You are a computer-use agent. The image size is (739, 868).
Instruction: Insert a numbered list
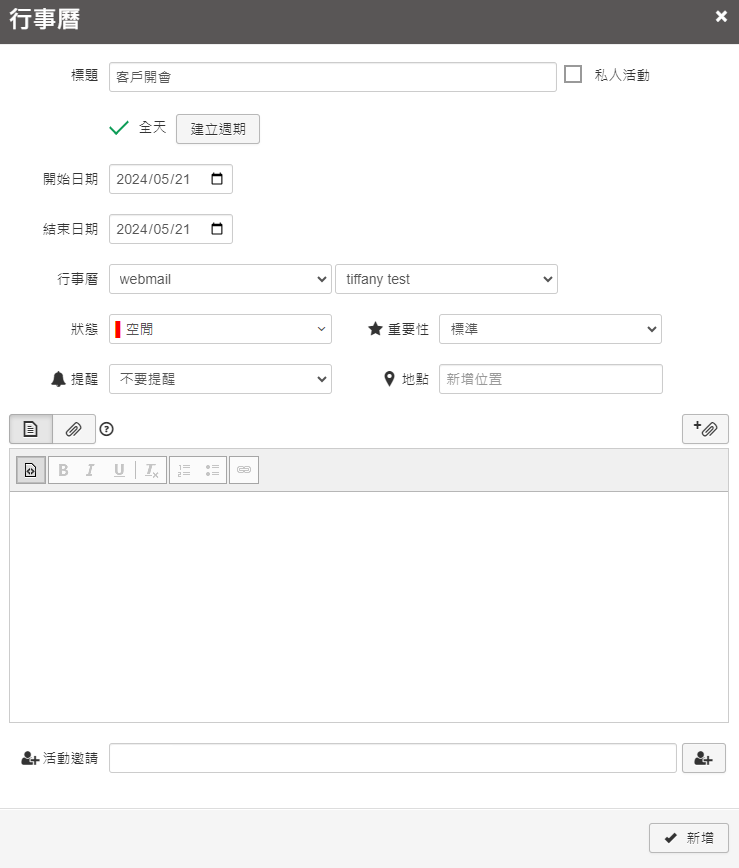[184, 470]
